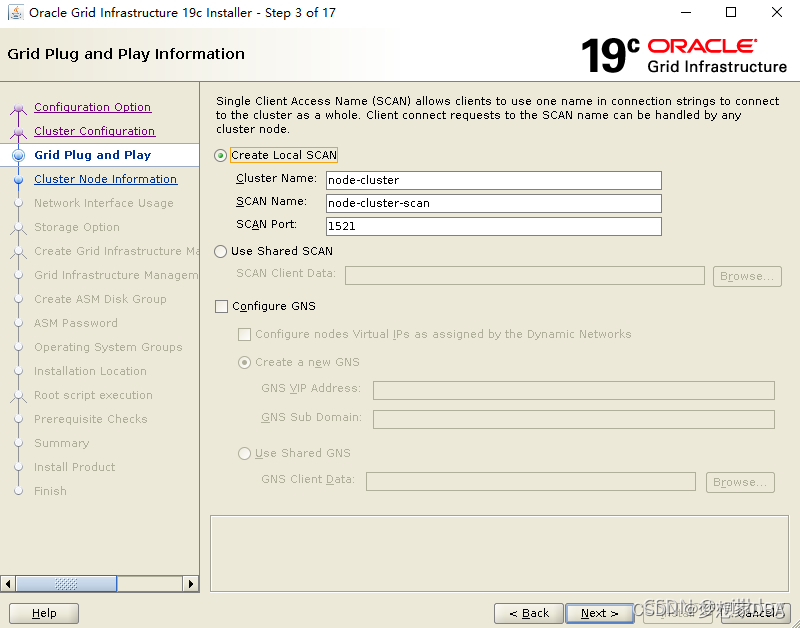Click the Cluster Node Information step marker

coord(18,180)
